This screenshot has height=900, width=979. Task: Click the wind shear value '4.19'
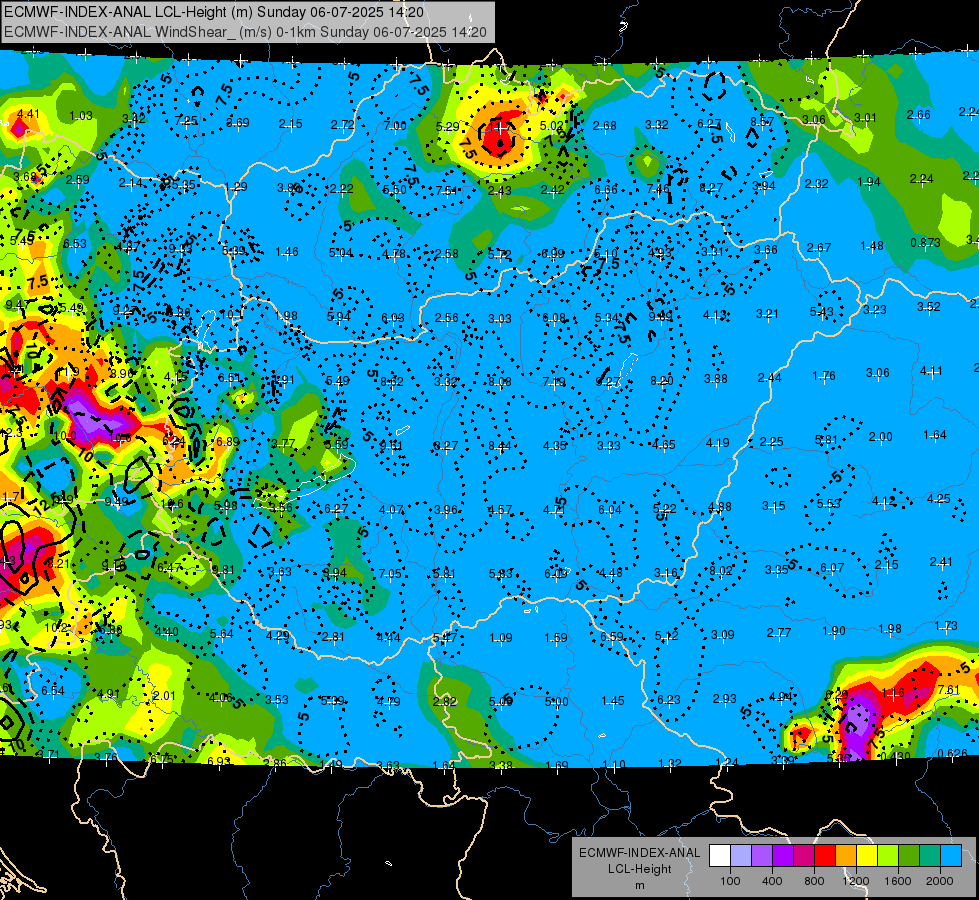(x=717, y=443)
